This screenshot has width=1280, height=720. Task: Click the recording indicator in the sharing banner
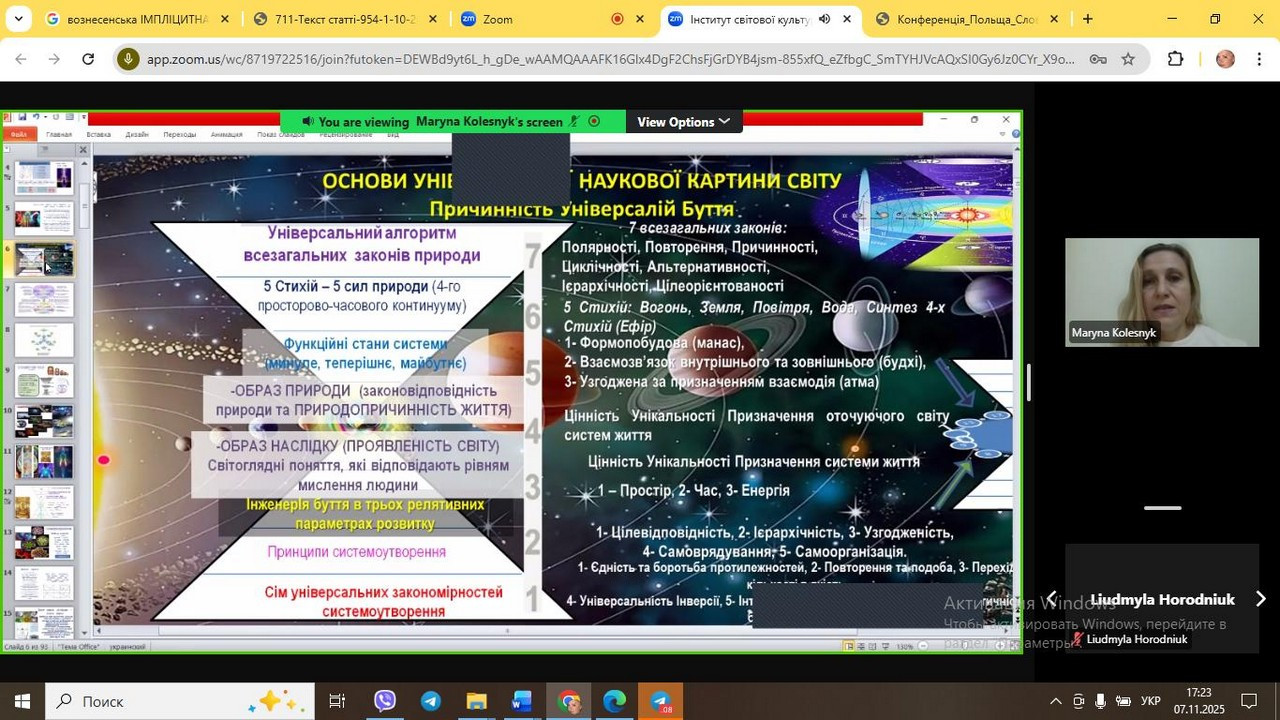pyautogui.click(x=595, y=122)
